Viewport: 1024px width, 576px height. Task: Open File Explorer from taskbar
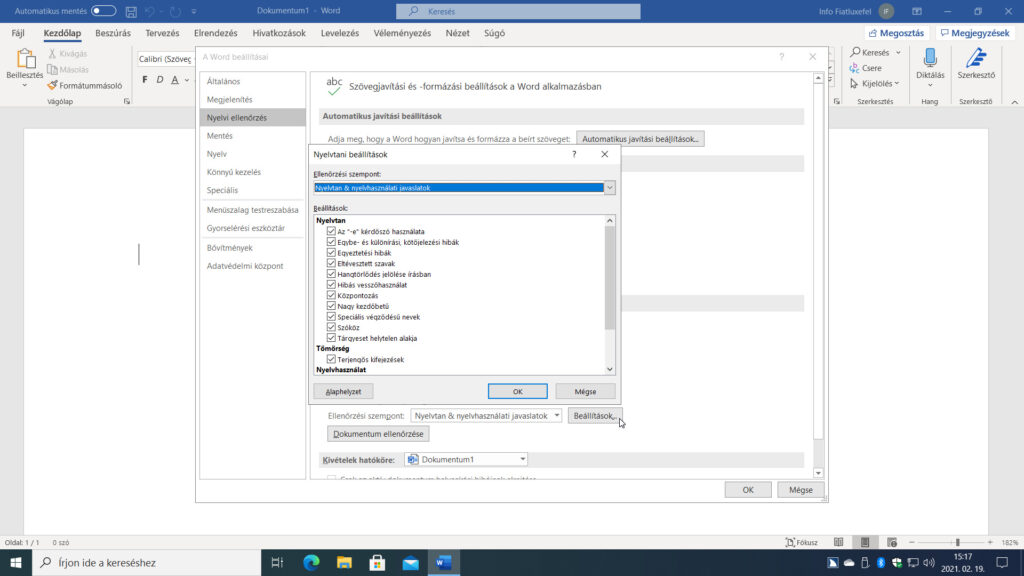click(344, 562)
